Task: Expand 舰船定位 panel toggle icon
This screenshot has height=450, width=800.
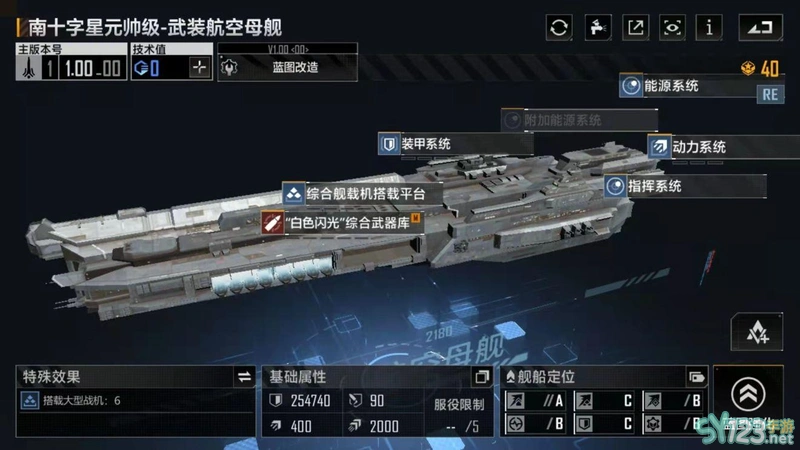Action: 696,377
